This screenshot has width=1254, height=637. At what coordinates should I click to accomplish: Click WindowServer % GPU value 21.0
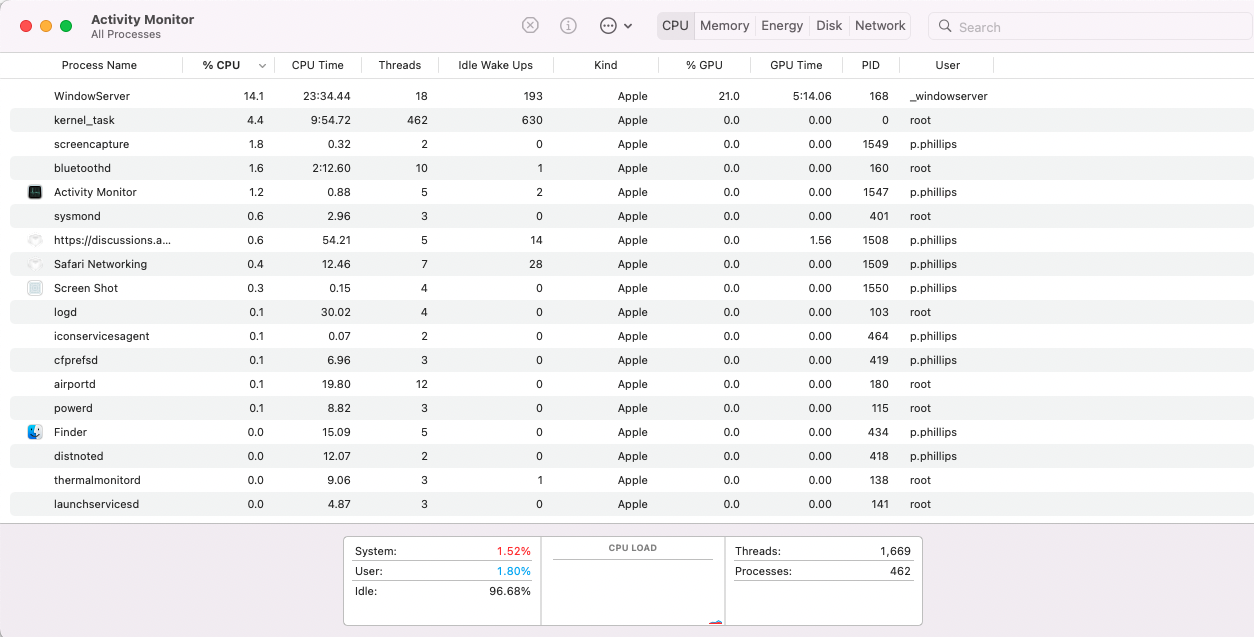pyautogui.click(x=729, y=96)
